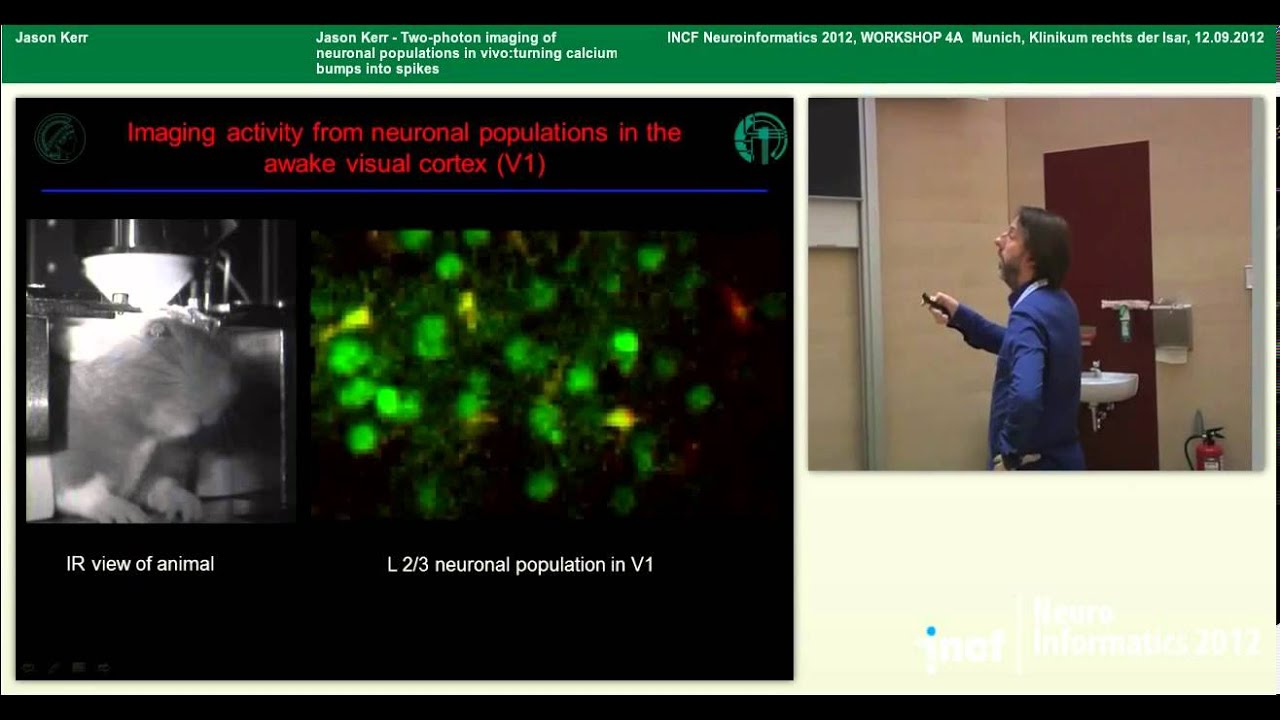
Task: Click the speaker camera video panel
Action: tap(1036, 284)
